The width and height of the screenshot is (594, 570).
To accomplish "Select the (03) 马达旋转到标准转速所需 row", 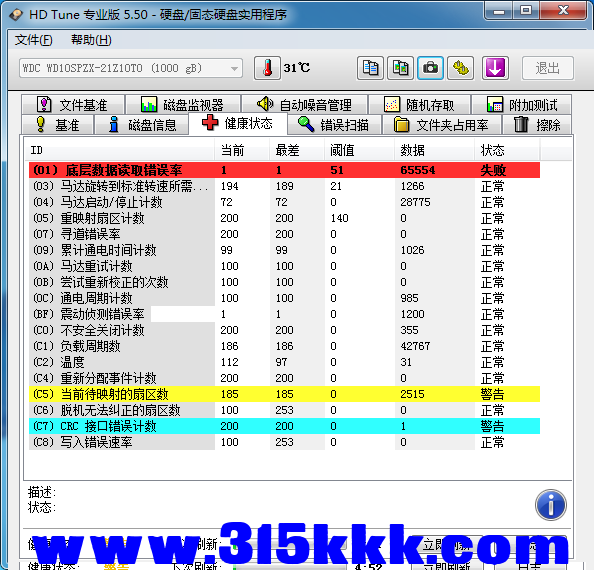I will (x=284, y=186).
